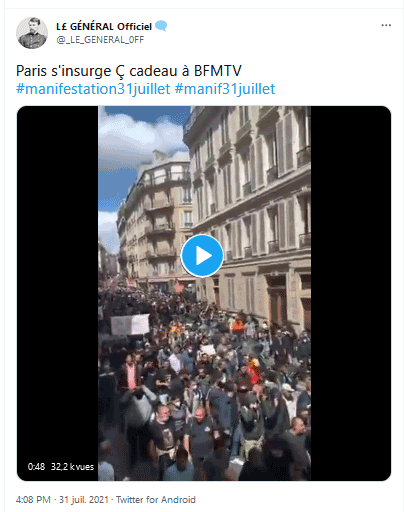Open the 4:08 PM tweet timestamp
404x512 pixels.
point(33,500)
